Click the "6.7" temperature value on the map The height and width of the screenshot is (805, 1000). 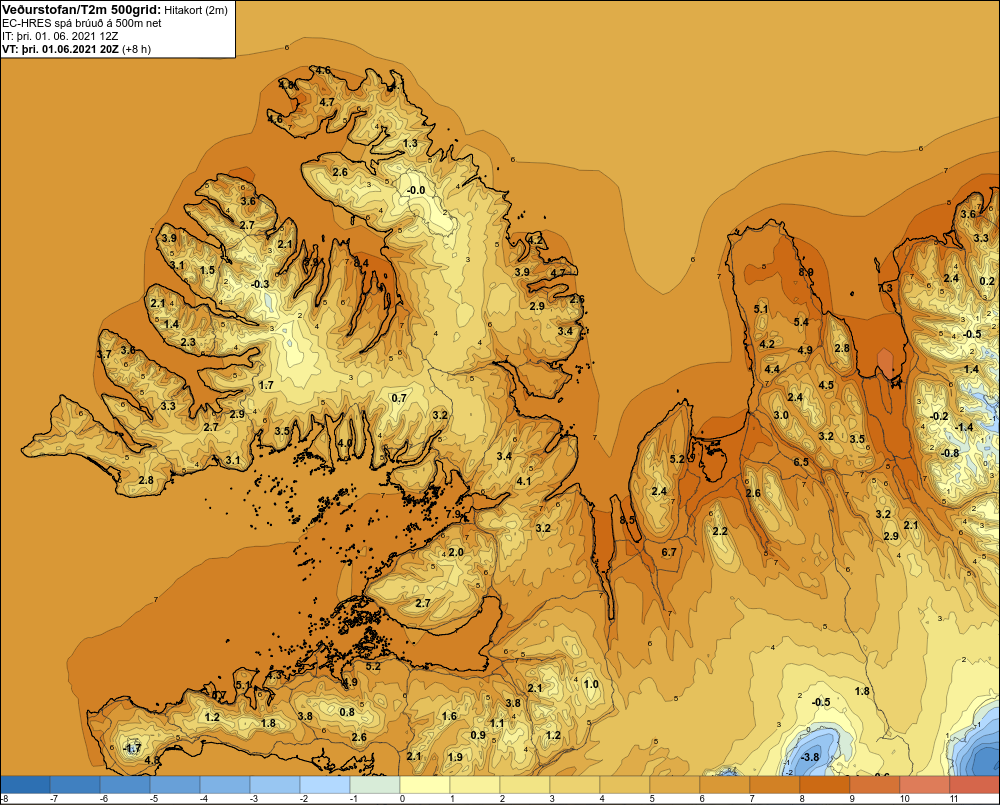tap(668, 552)
